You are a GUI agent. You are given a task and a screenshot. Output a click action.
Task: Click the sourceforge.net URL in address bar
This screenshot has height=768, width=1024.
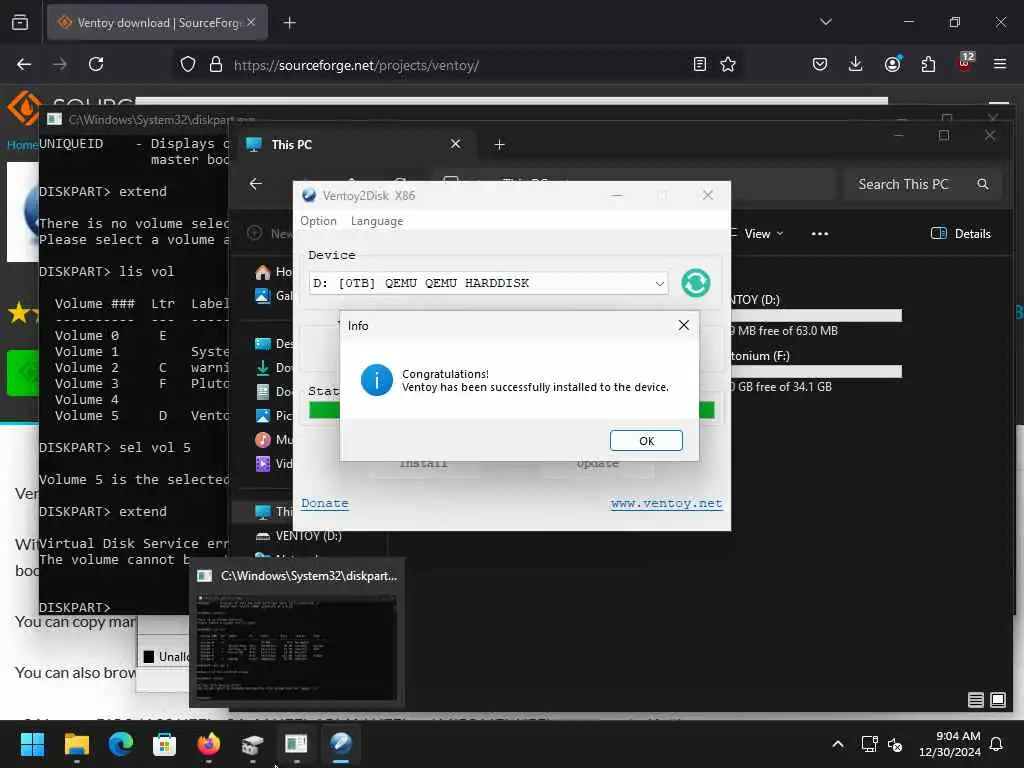click(357, 65)
